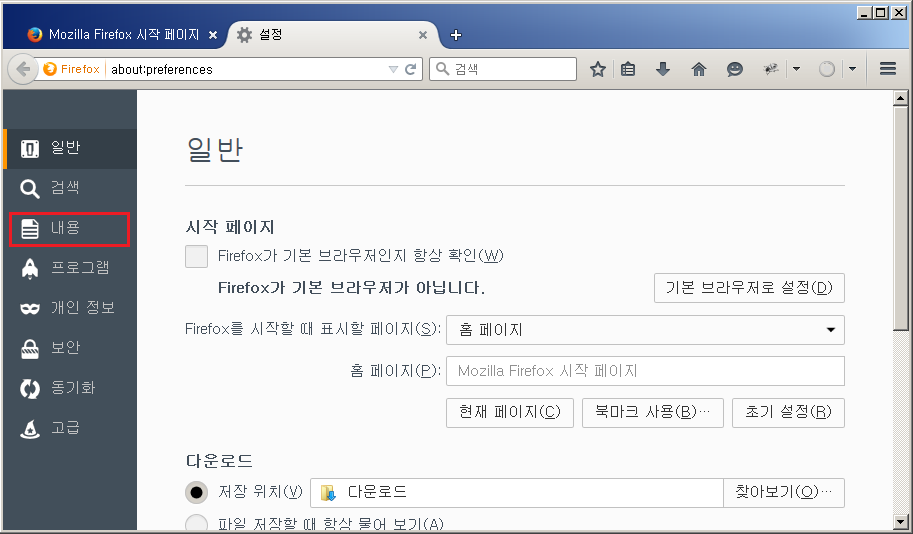
Task: Click the circular spinner add-on icon
Action: click(x=827, y=69)
